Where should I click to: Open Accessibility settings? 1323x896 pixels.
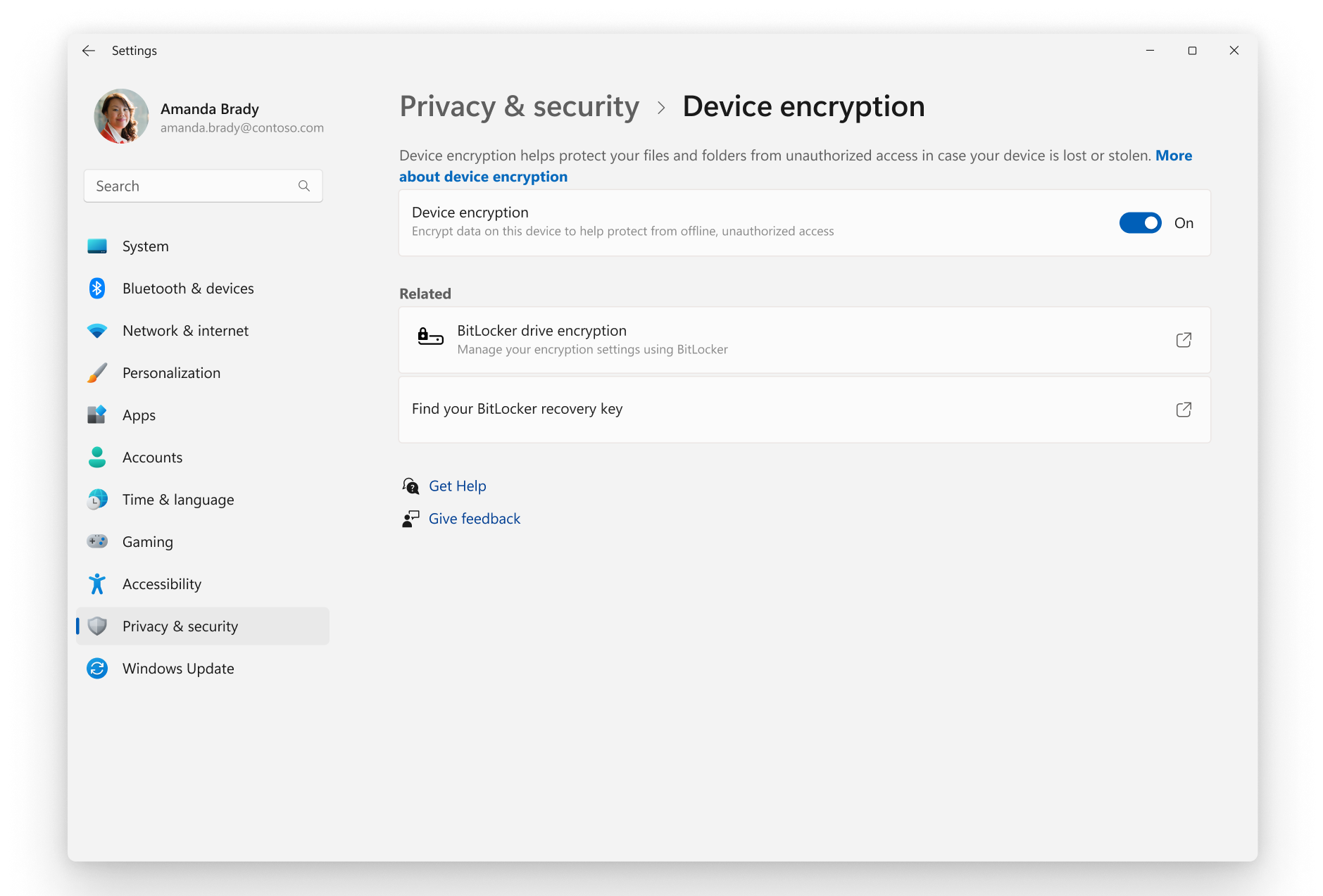click(203, 584)
